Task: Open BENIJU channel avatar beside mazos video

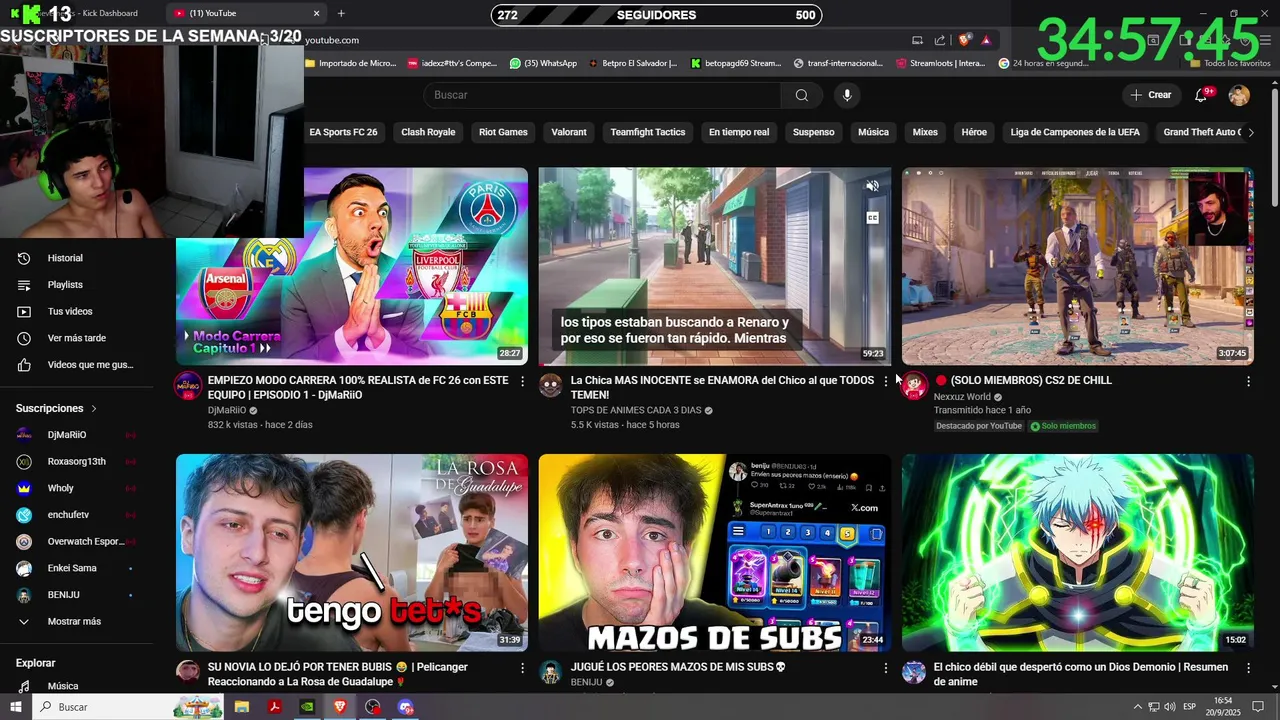Action: [551, 671]
